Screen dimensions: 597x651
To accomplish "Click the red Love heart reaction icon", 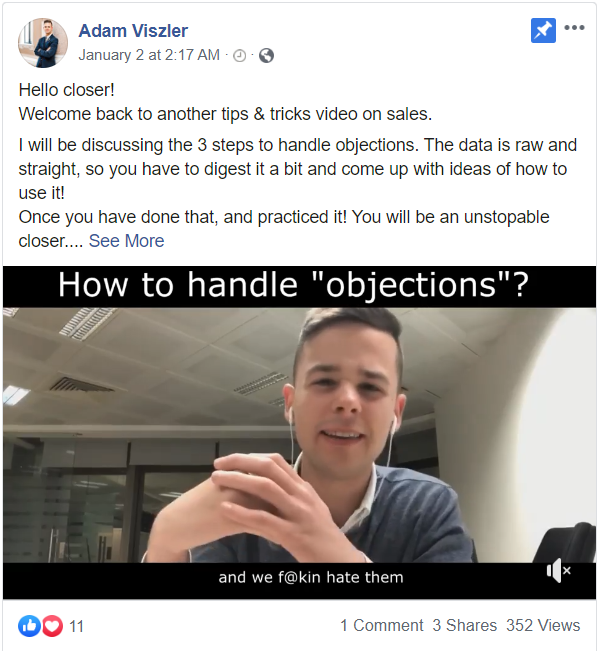I will [x=52, y=626].
